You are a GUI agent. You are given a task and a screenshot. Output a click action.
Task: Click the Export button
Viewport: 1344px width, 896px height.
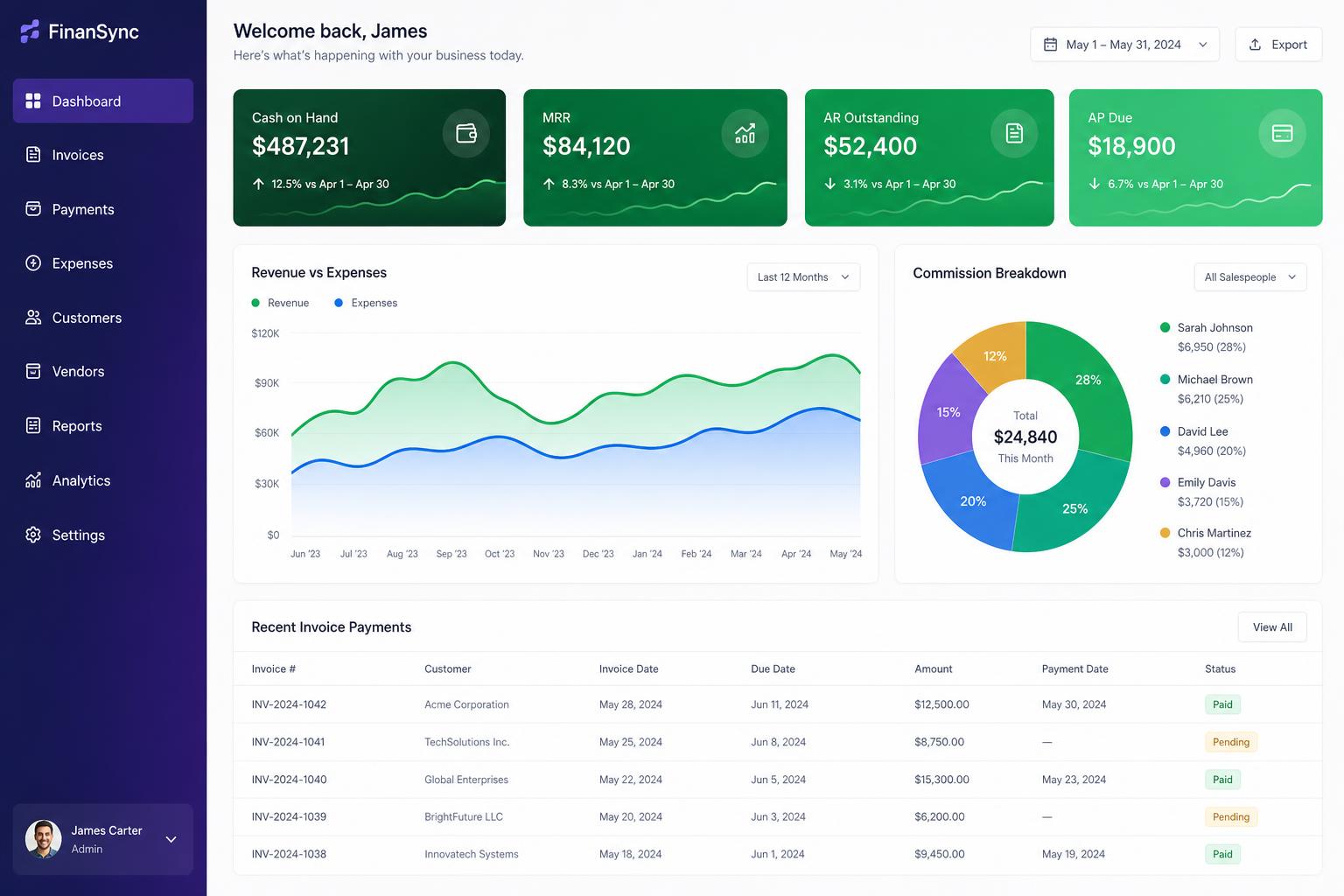[1278, 45]
